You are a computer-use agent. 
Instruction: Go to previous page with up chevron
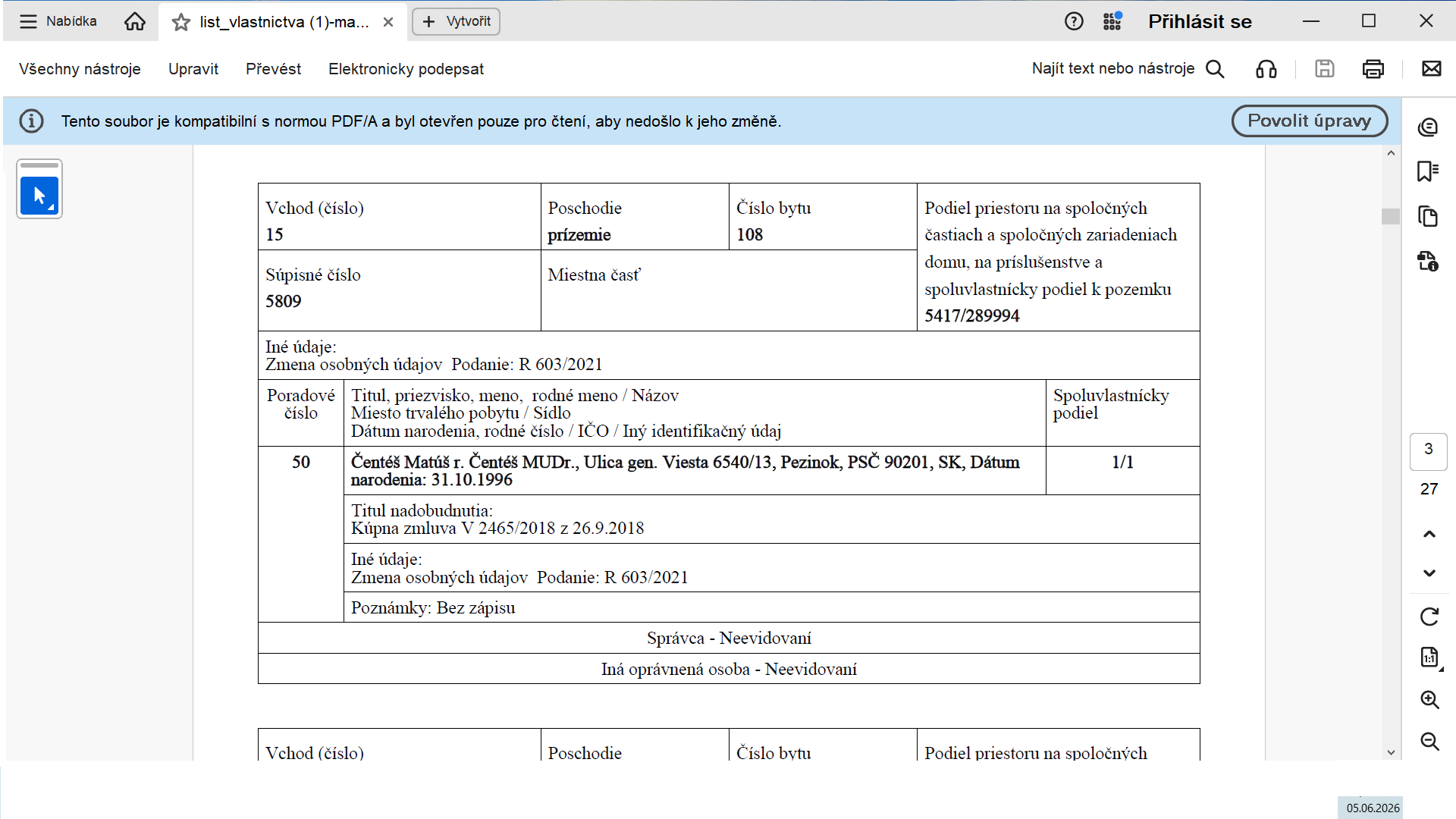1429,535
